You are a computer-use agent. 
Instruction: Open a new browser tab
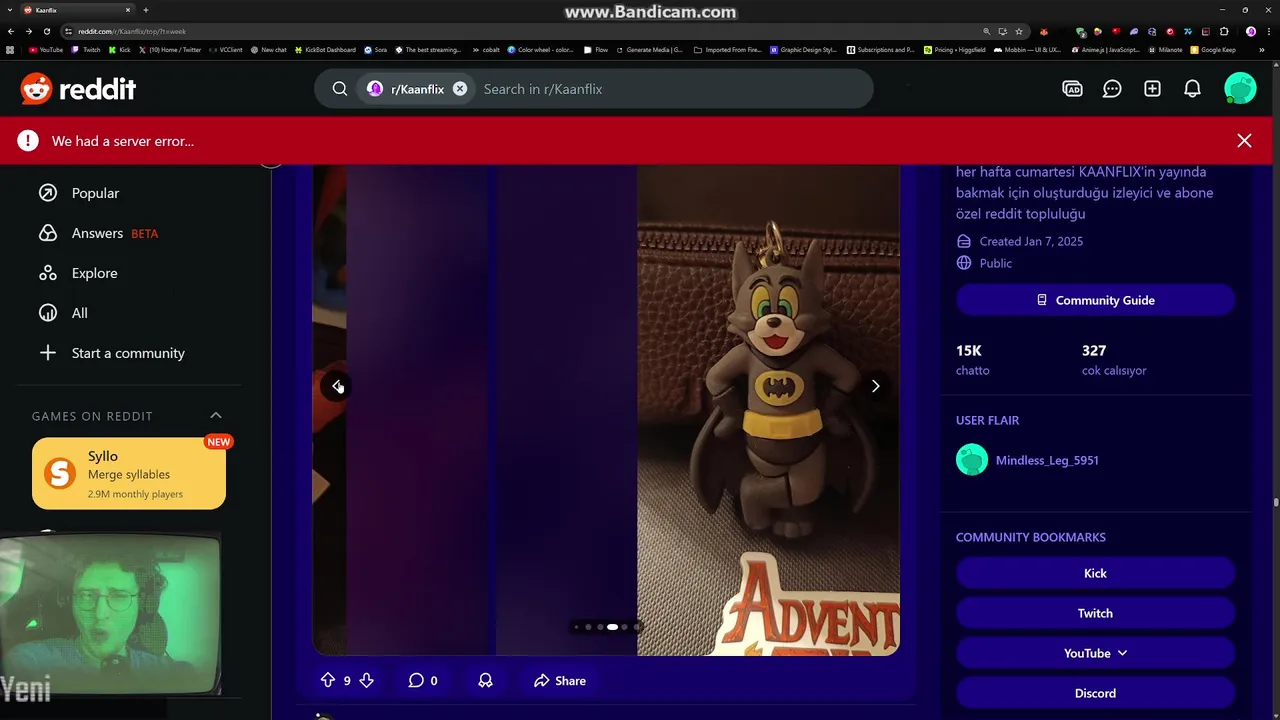coord(146,10)
